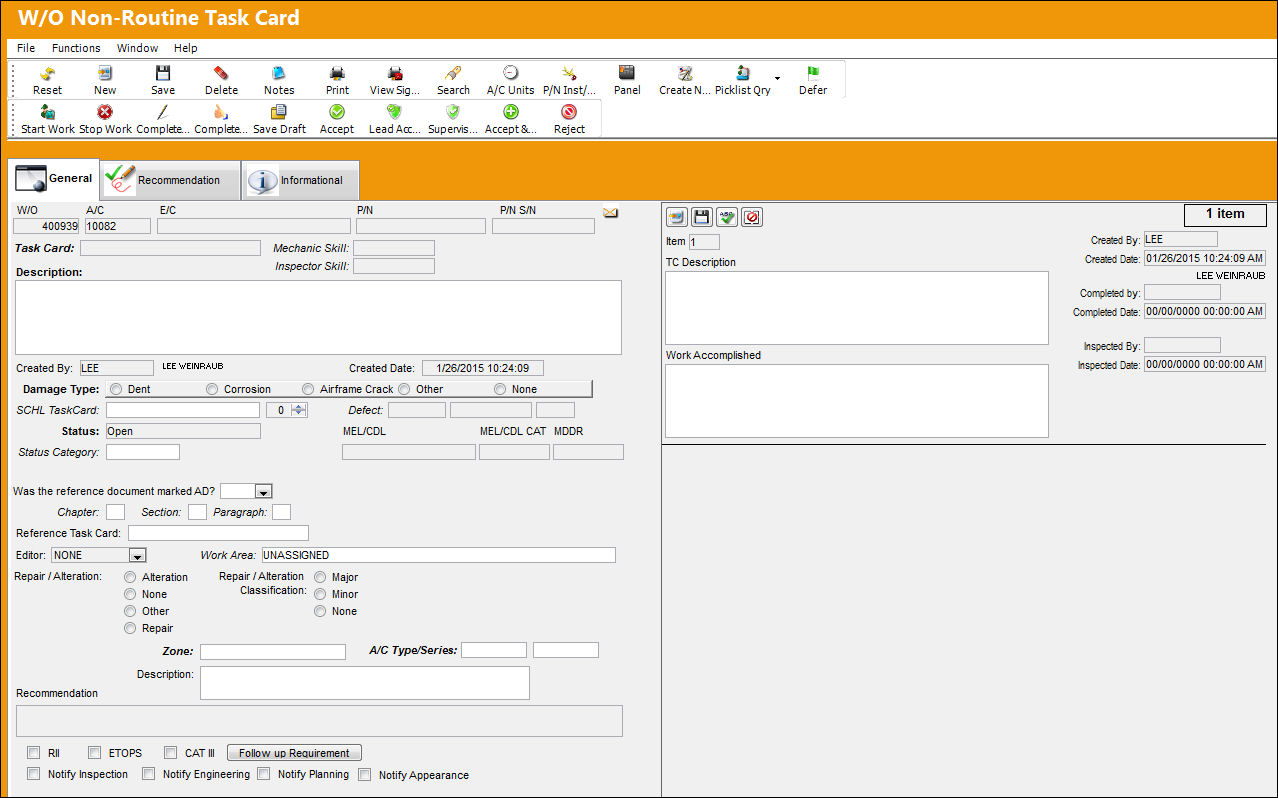Open Notes from the toolbar
1278x798 pixels.
click(x=279, y=73)
